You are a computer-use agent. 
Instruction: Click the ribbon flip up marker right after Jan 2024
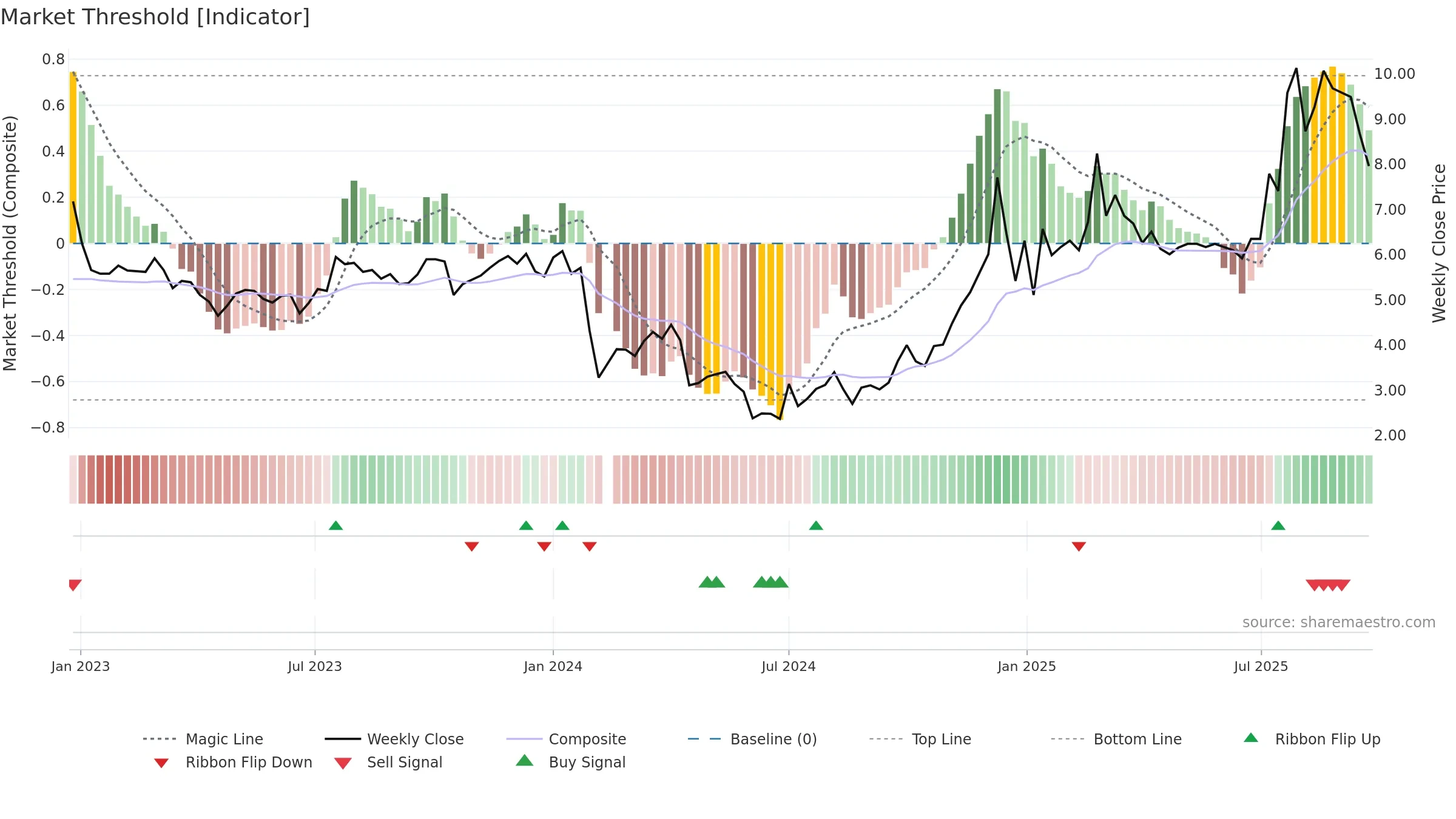point(562,525)
